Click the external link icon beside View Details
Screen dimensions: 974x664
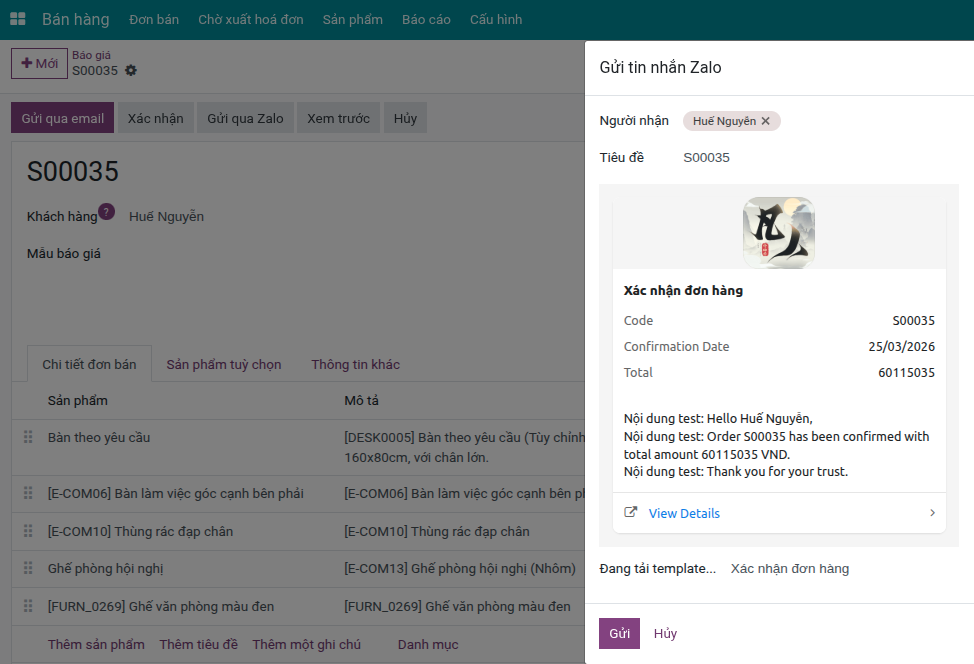[630, 512]
